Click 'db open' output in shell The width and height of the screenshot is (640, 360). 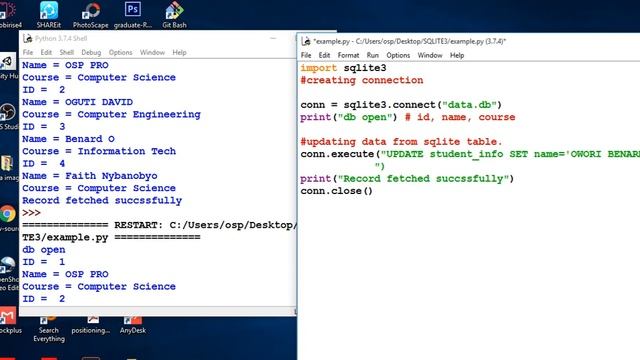pos(44,249)
